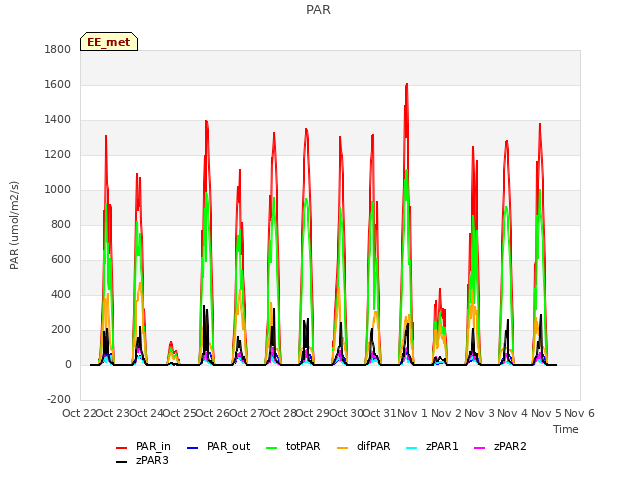Screen dimensions: 640x480
Task: Click the PAR (umol/m2/s) y-axis title
Action: [x=14, y=225]
